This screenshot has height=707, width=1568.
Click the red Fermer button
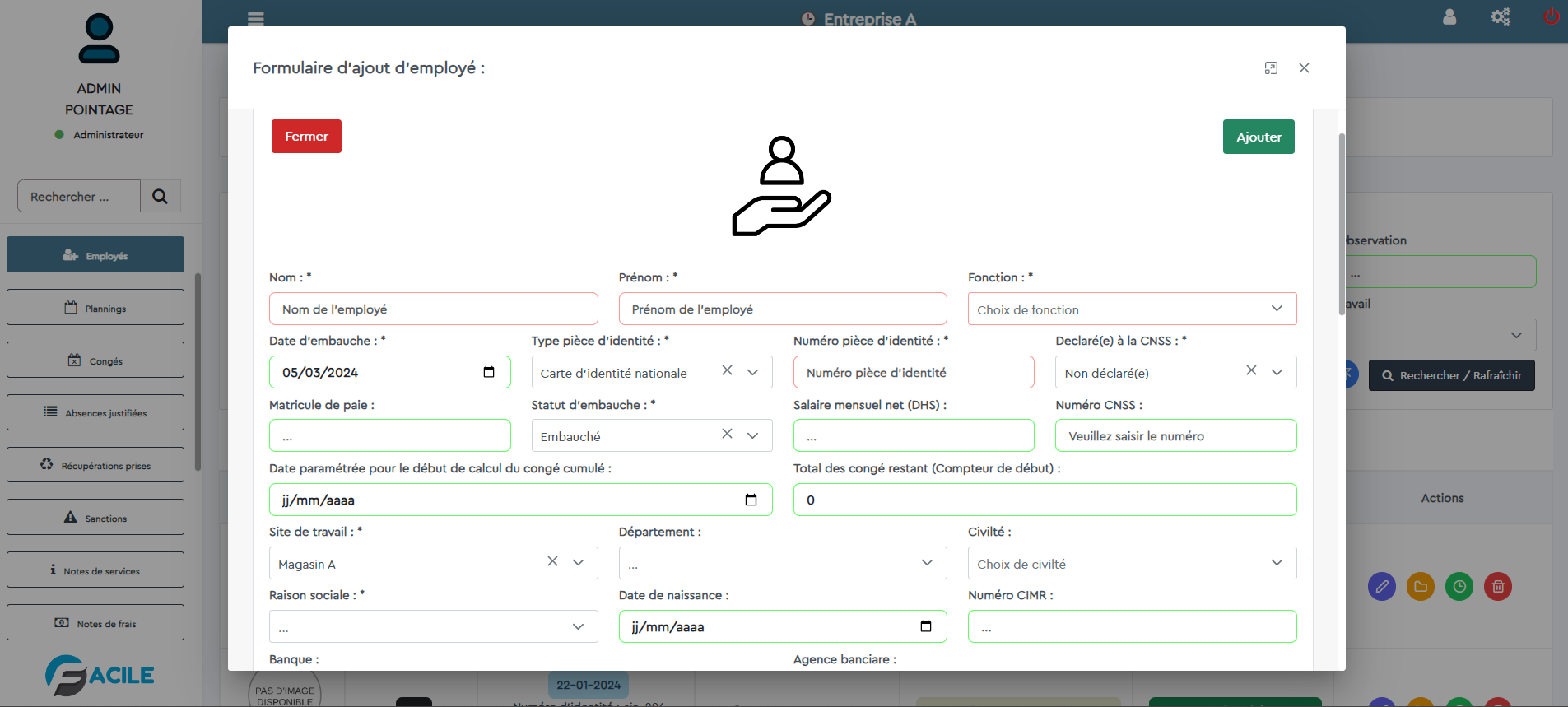pos(306,137)
